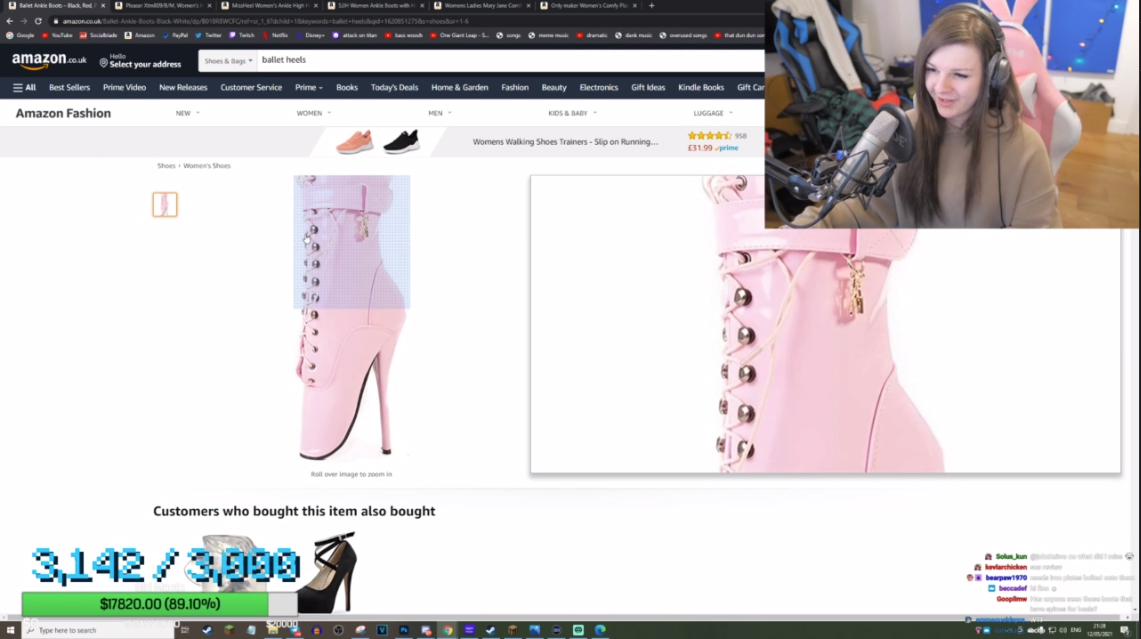Open the YouTube bookmark

click(x=57, y=35)
